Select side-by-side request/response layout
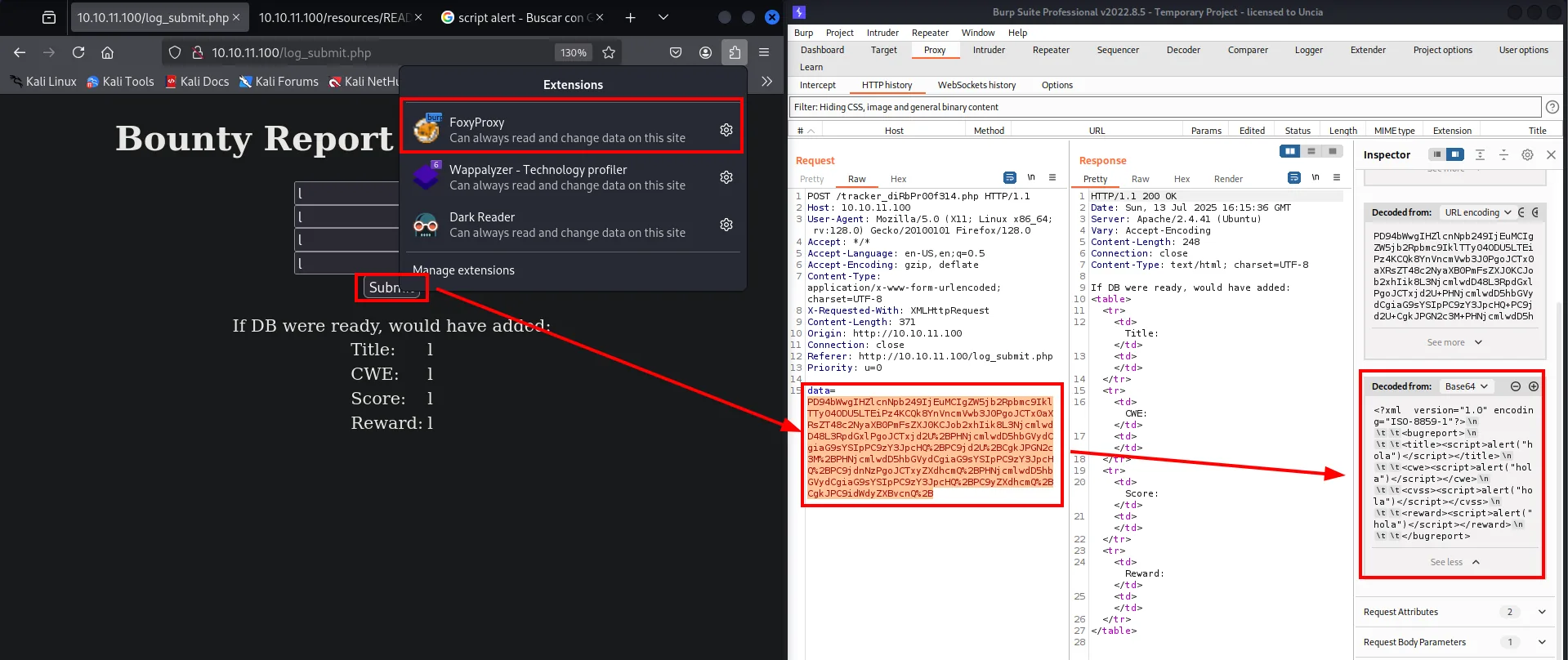This screenshot has height=660, width=1568. tap(1290, 151)
